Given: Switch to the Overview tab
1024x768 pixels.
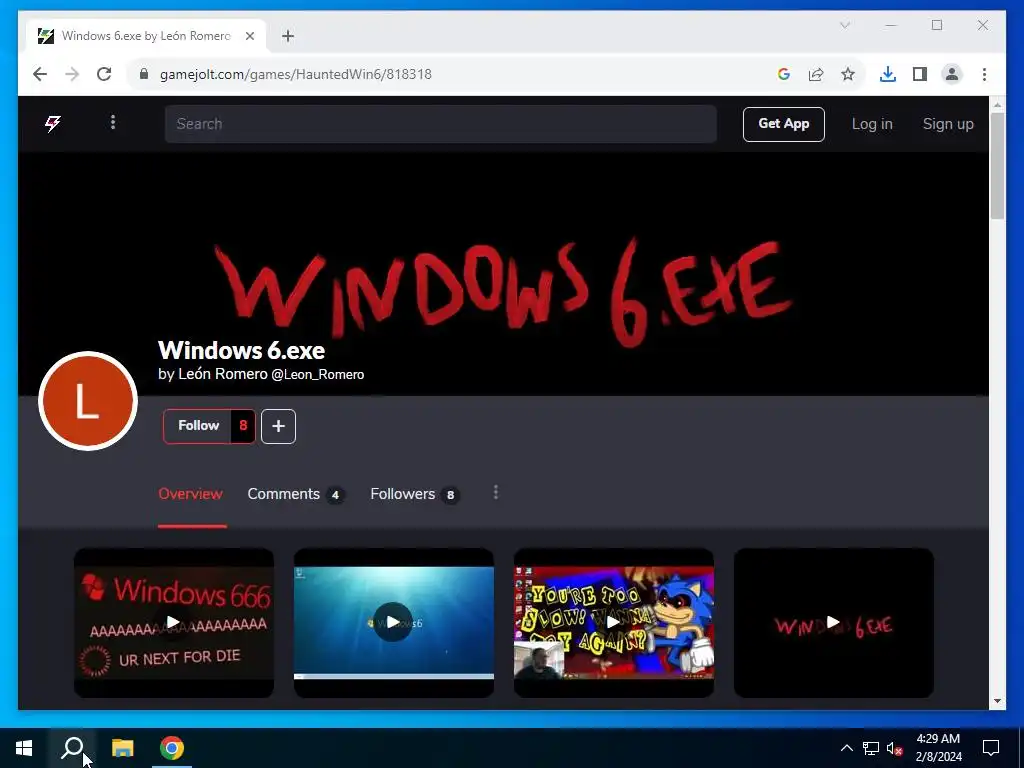Looking at the screenshot, I should (191, 494).
